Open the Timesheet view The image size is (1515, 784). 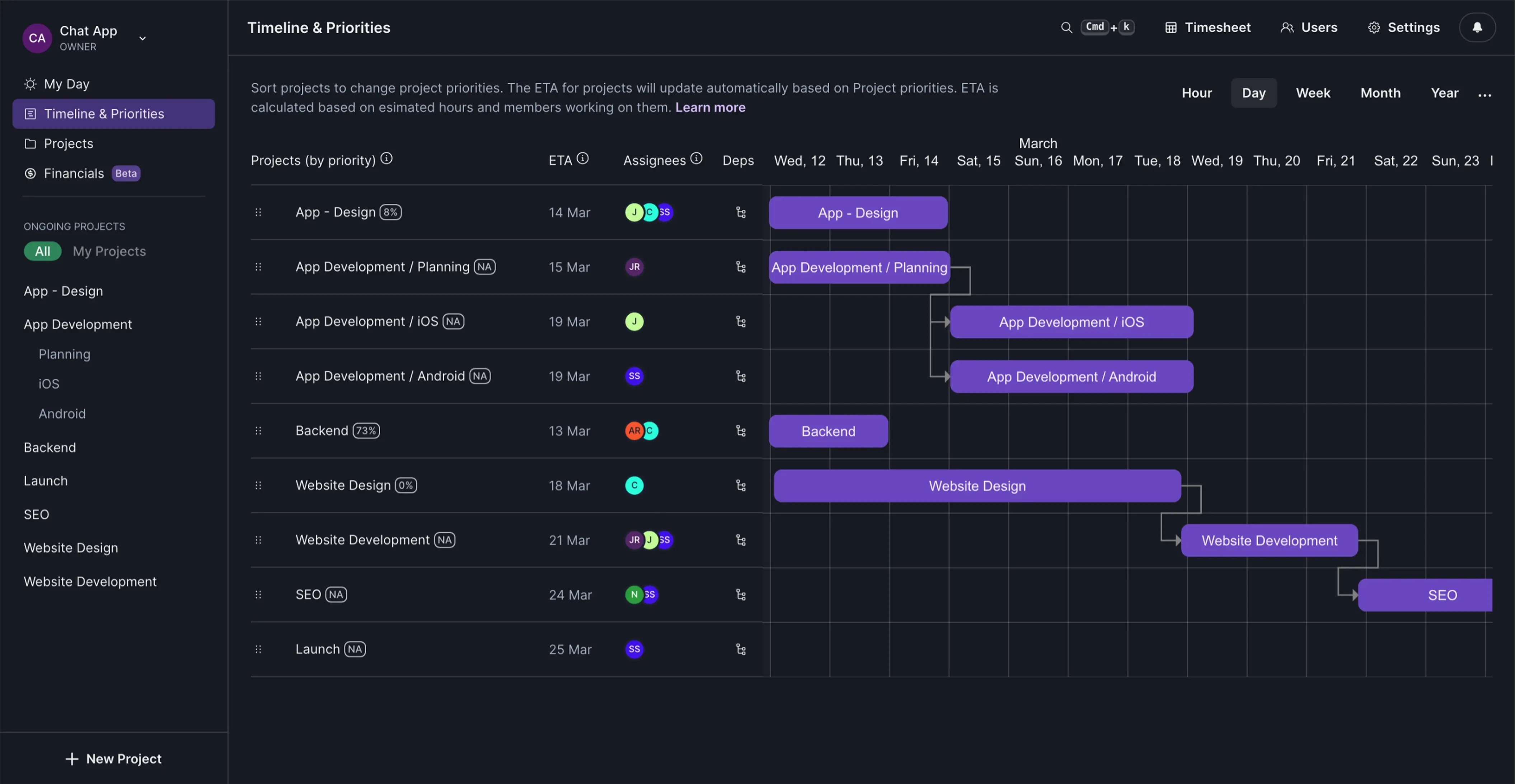tap(1206, 27)
